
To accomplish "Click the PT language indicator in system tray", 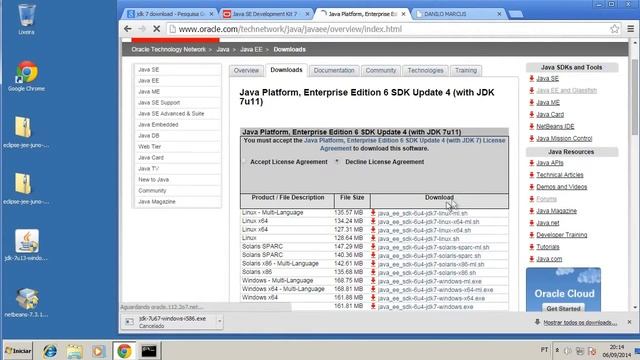I will coord(544,350).
